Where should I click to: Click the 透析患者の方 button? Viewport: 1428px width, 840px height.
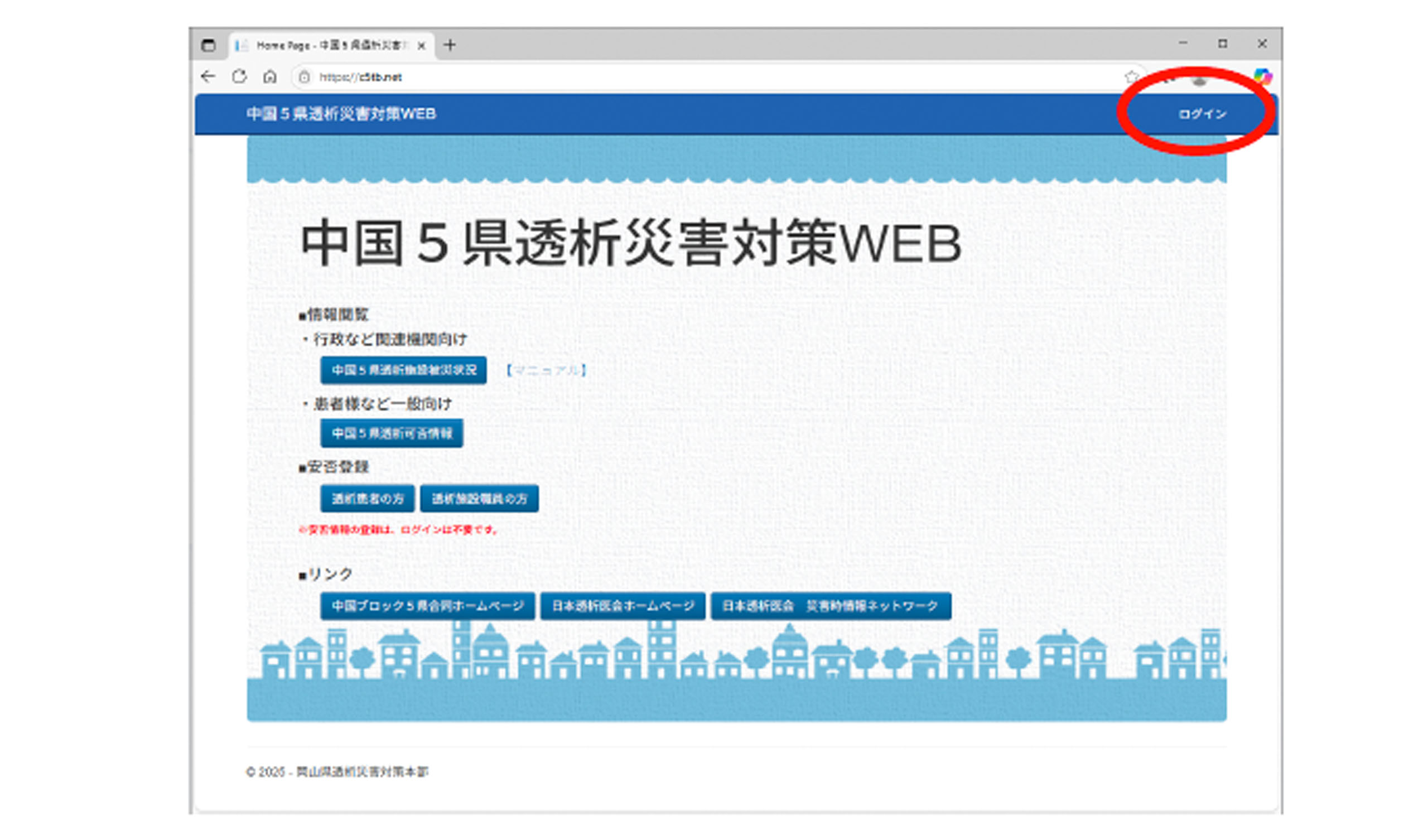[367, 499]
